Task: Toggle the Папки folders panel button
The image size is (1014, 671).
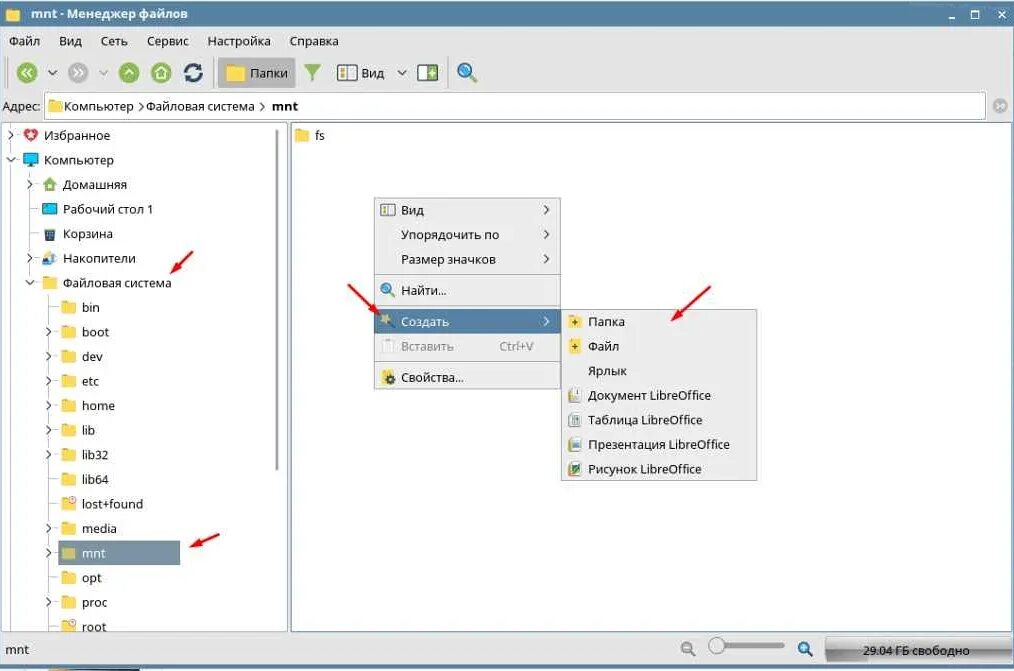Action: [x=257, y=72]
